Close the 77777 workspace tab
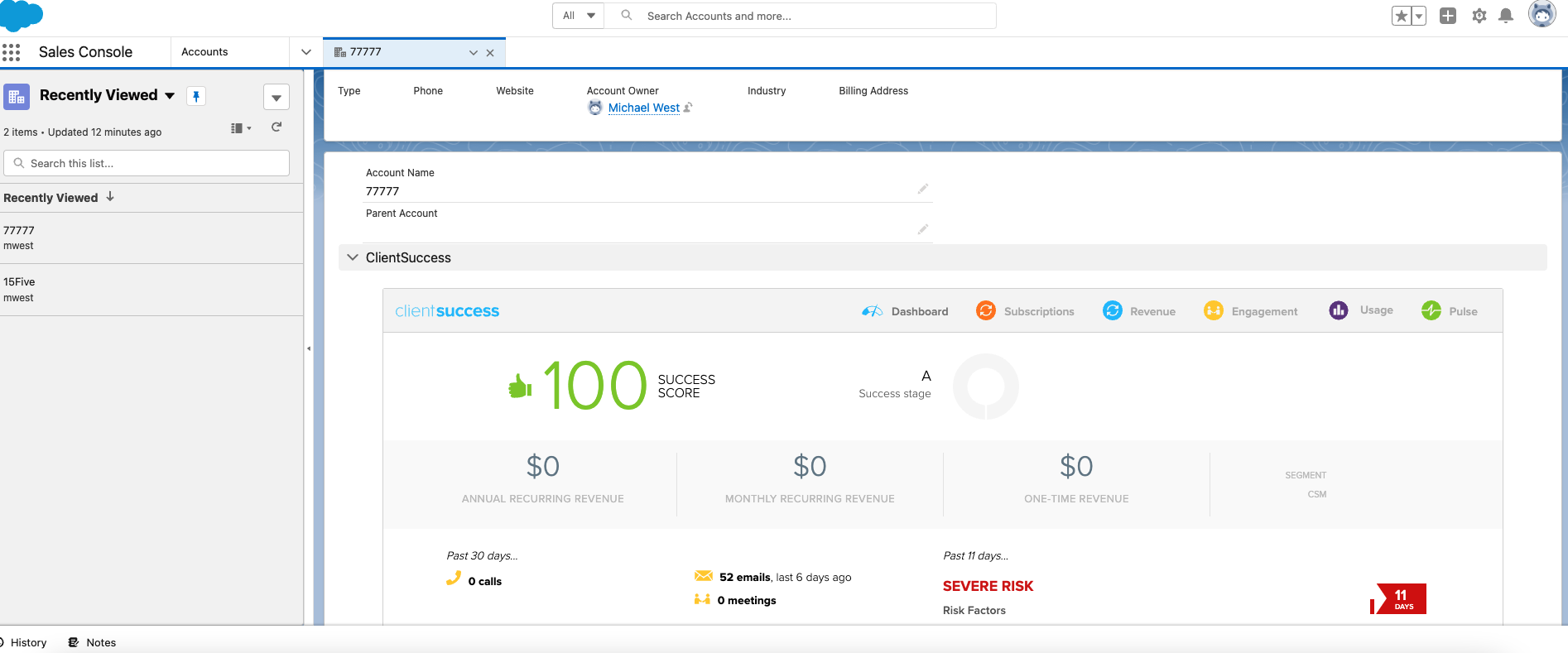The height and width of the screenshot is (653, 1568). [x=490, y=53]
